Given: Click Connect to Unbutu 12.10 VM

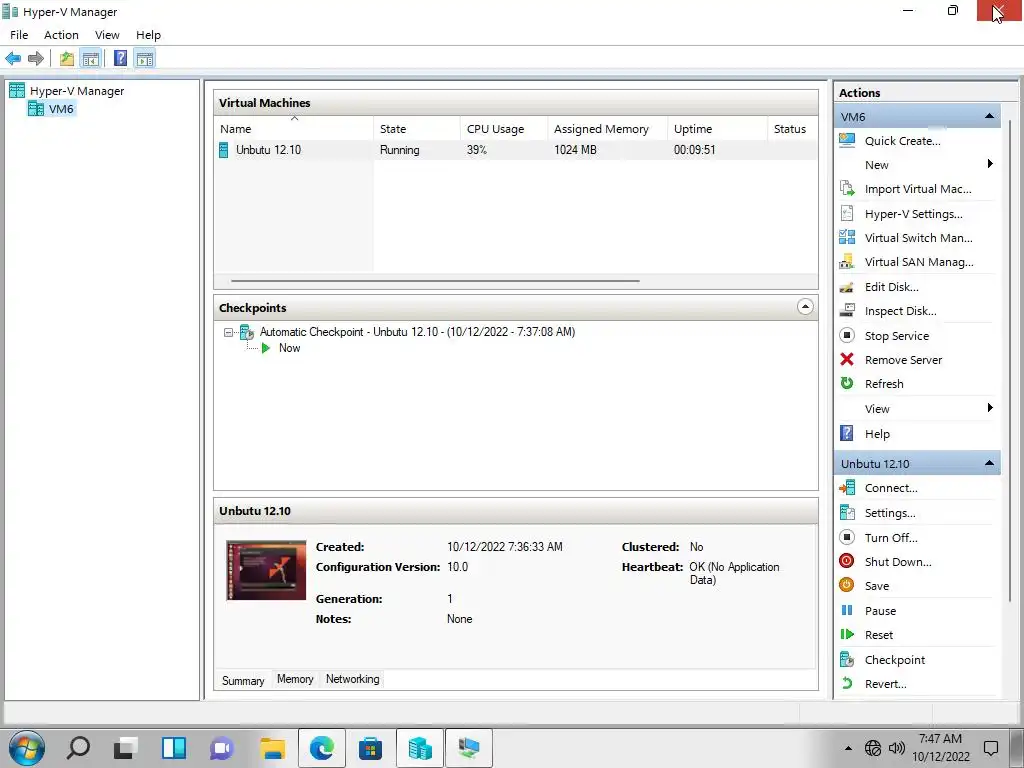Looking at the screenshot, I should click(891, 488).
